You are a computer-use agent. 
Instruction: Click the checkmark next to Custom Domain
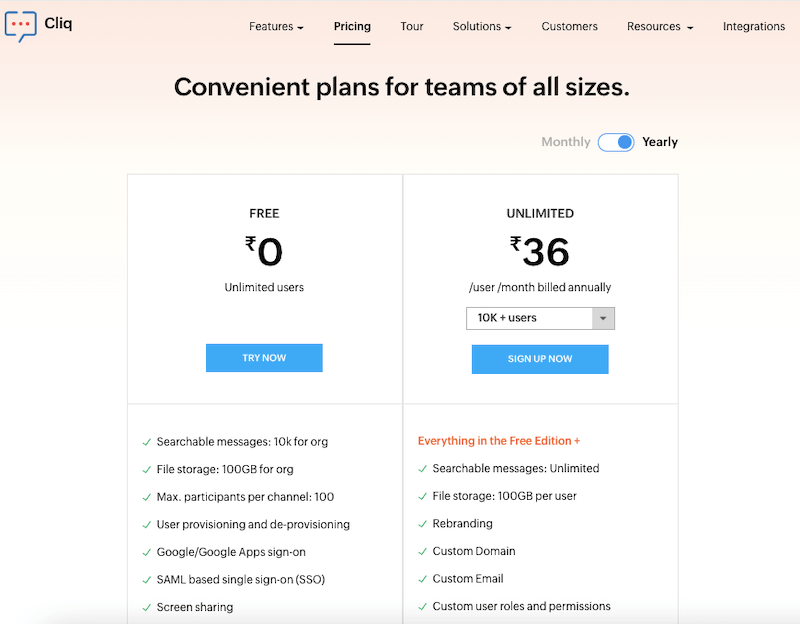coord(422,551)
